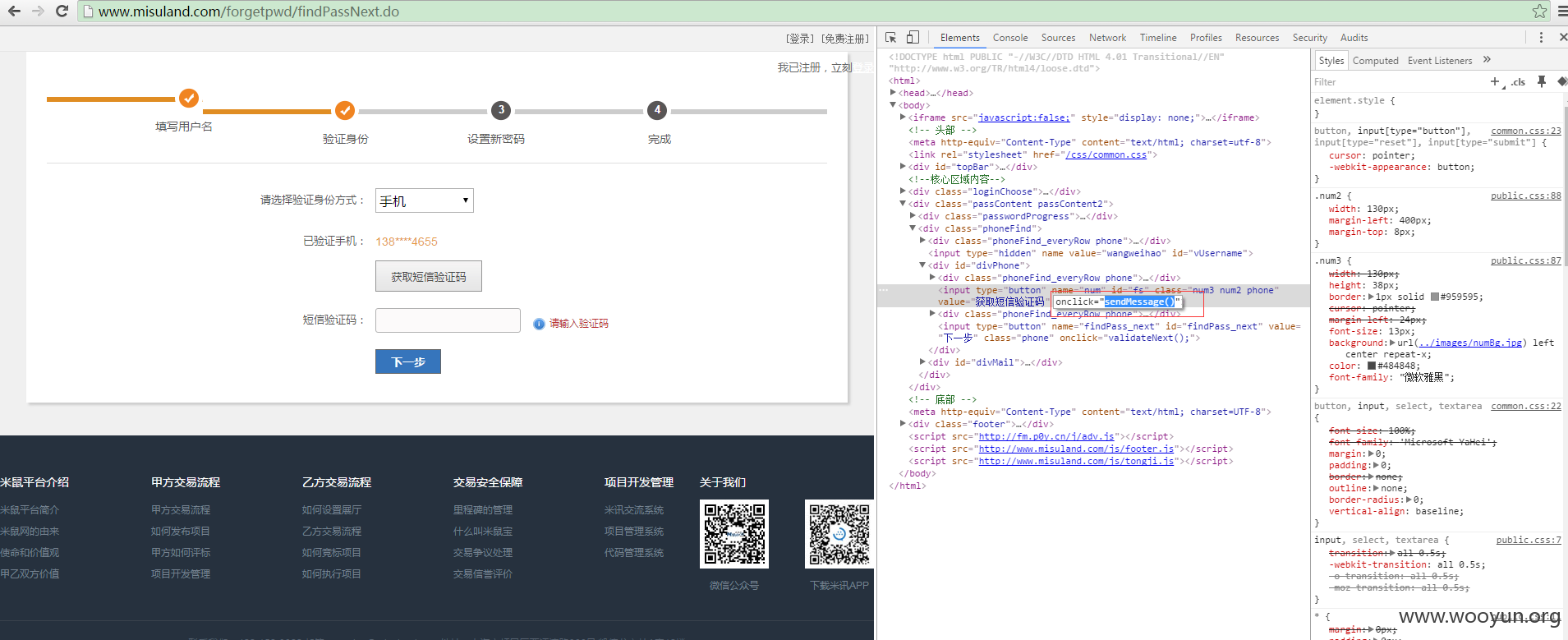Click the info icon beside 请输入验证码

tap(539, 324)
